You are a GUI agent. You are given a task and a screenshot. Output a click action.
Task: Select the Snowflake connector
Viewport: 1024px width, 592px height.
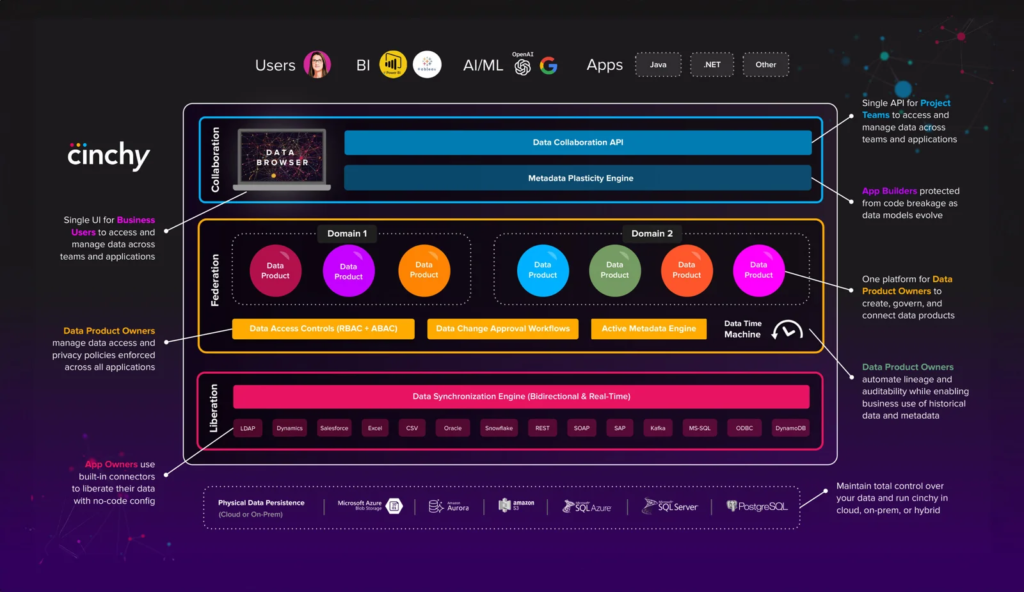coord(499,429)
